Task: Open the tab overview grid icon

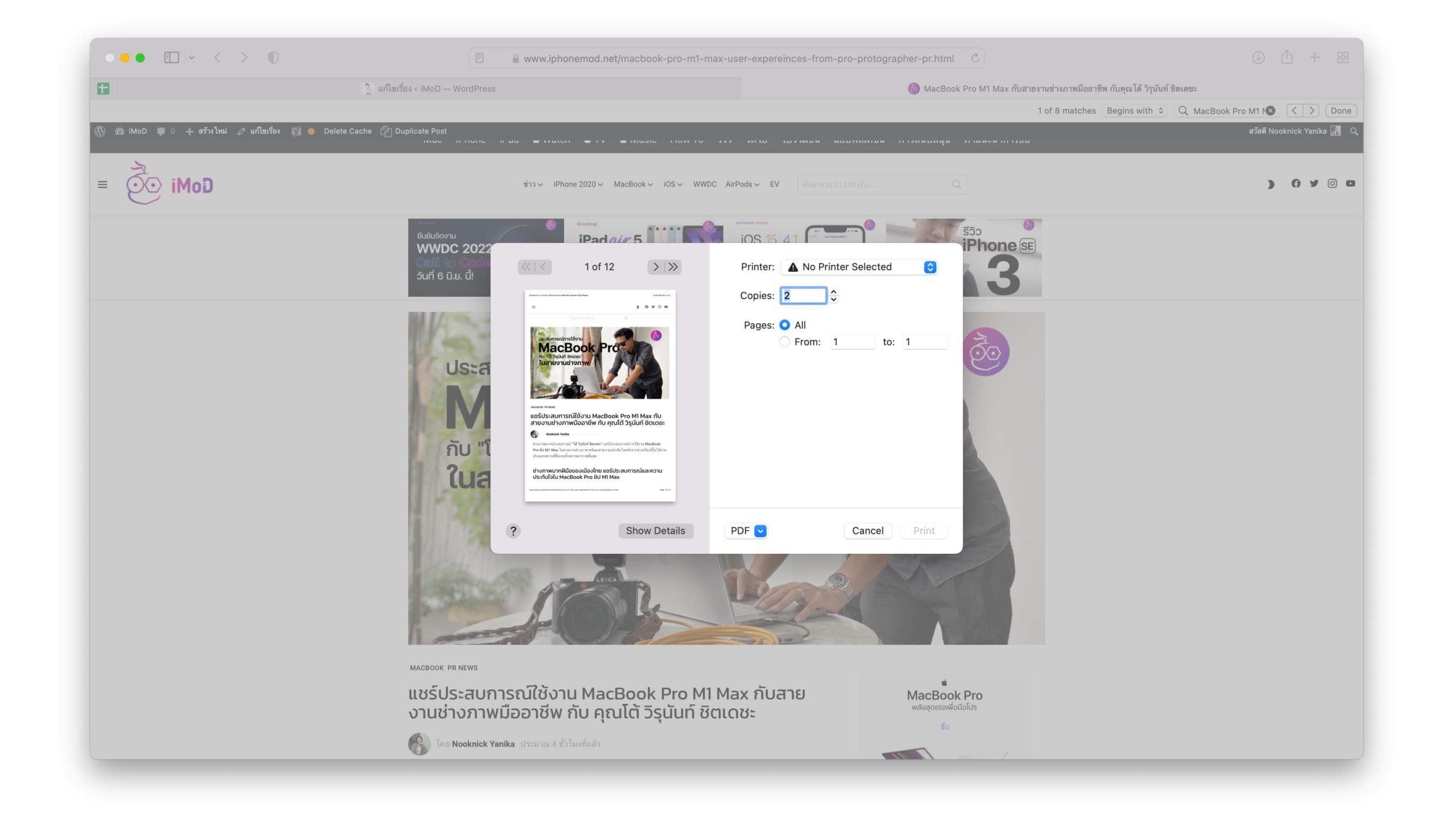Action: coord(1343,57)
